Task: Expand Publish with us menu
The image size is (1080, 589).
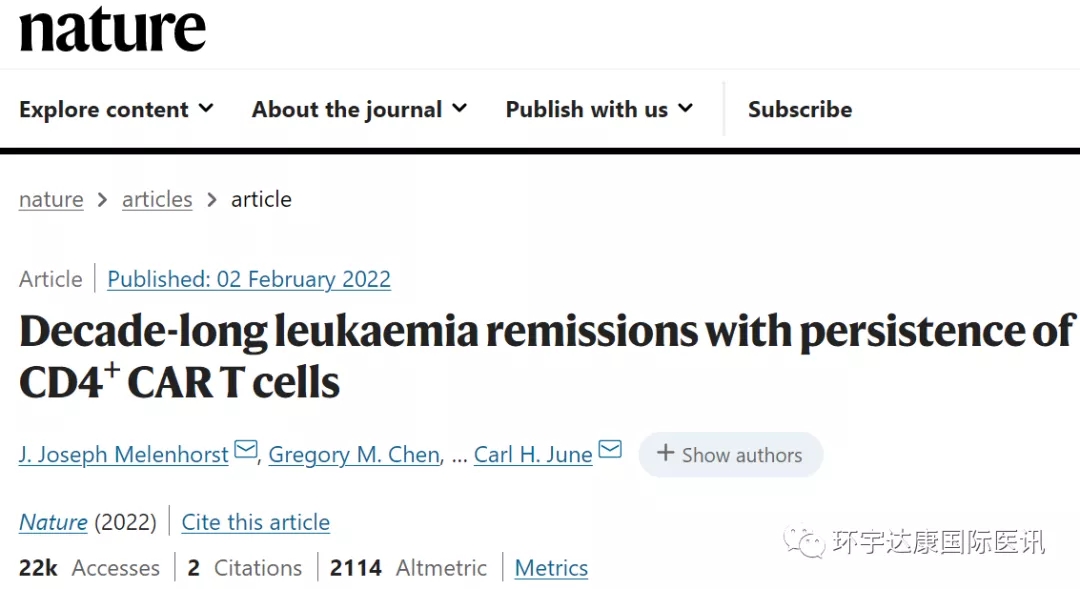Action: pyautogui.click(x=599, y=109)
